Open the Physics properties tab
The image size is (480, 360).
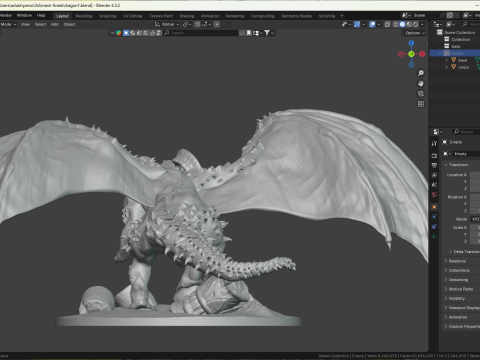(434, 217)
